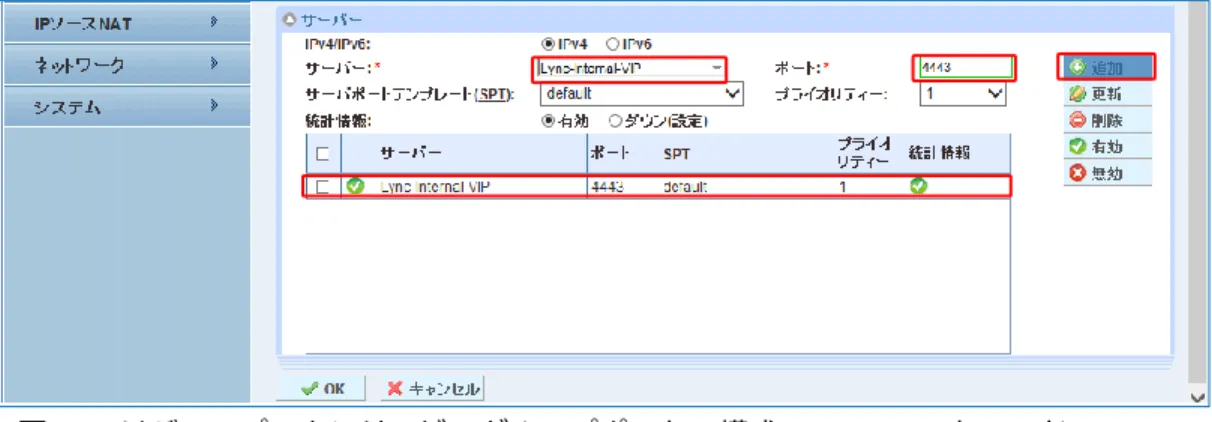1212x422 pixels.
Task: Click green status icon beside Lync-internal-VIP
Action: (355, 186)
